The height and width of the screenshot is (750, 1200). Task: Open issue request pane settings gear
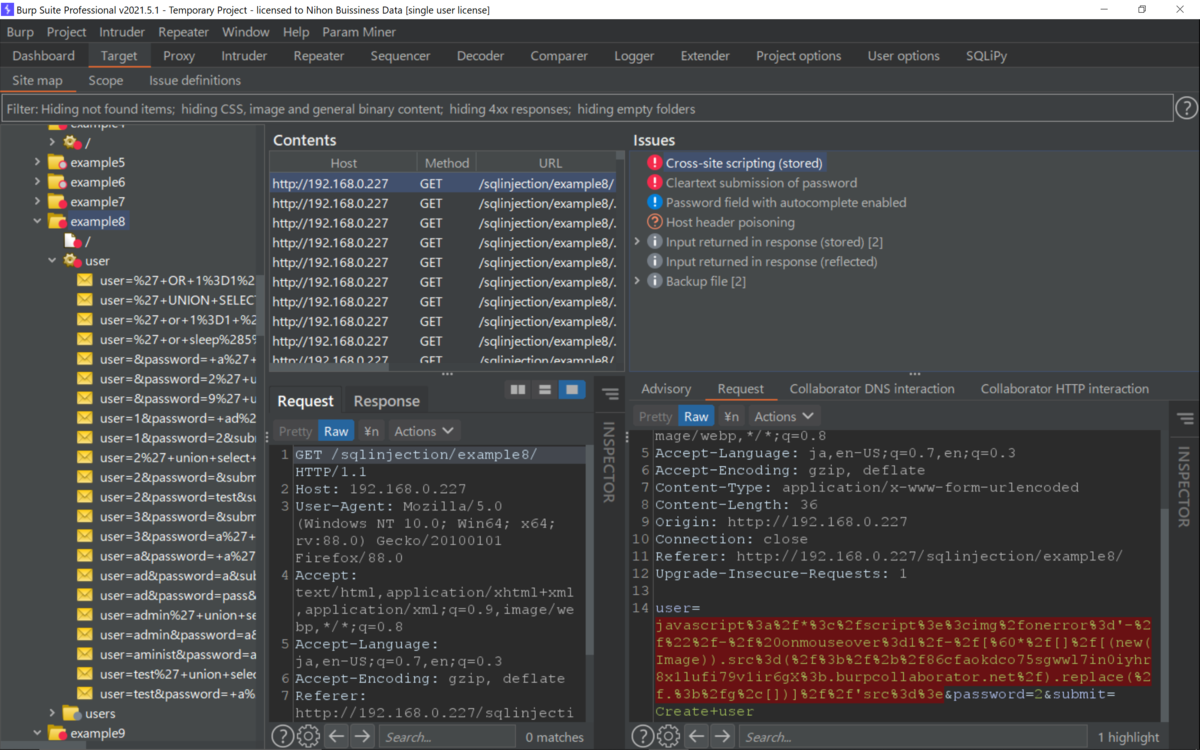click(x=668, y=737)
